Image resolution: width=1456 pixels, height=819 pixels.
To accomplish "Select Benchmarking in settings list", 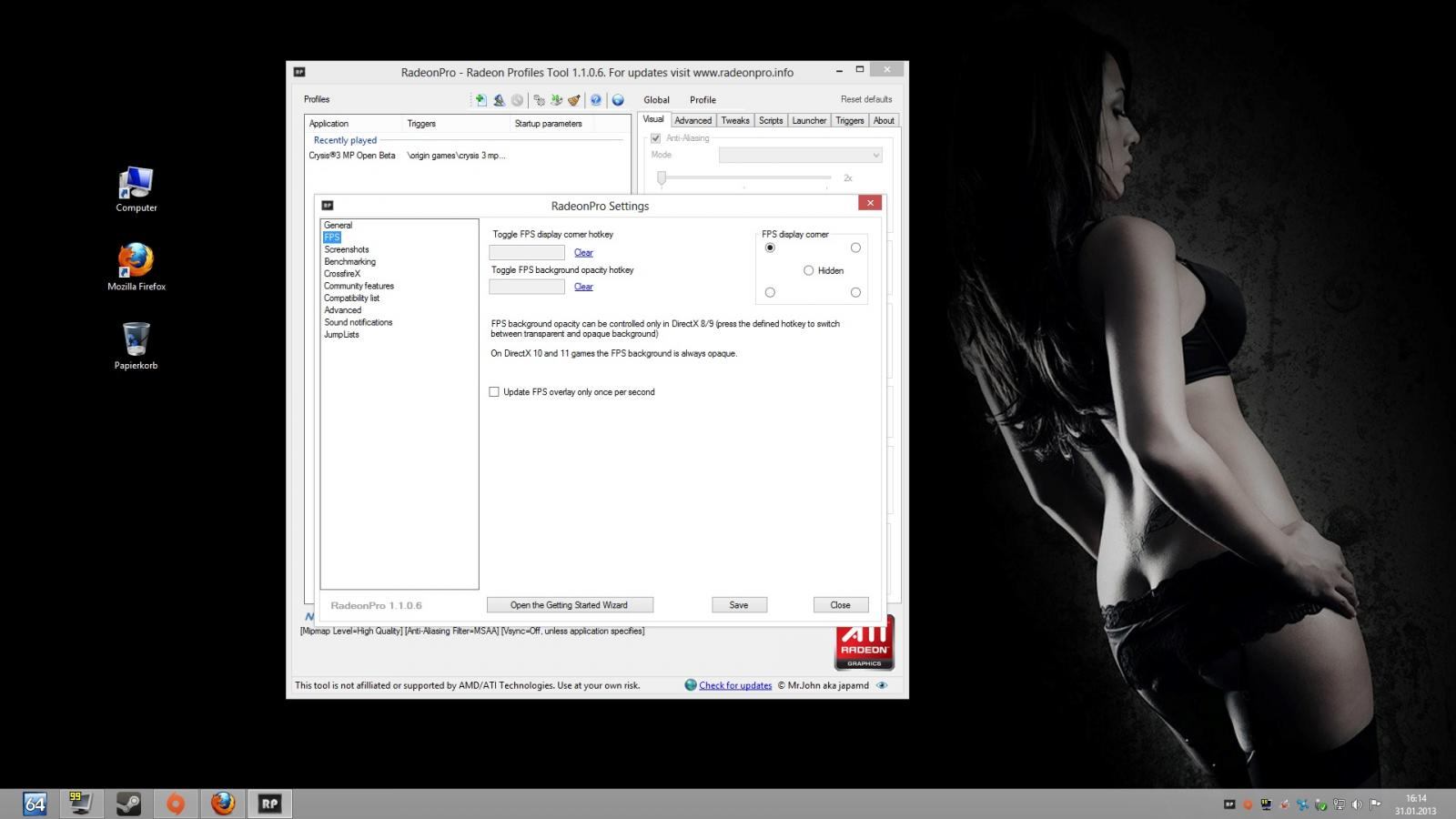I will pyautogui.click(x=349, y=261).
